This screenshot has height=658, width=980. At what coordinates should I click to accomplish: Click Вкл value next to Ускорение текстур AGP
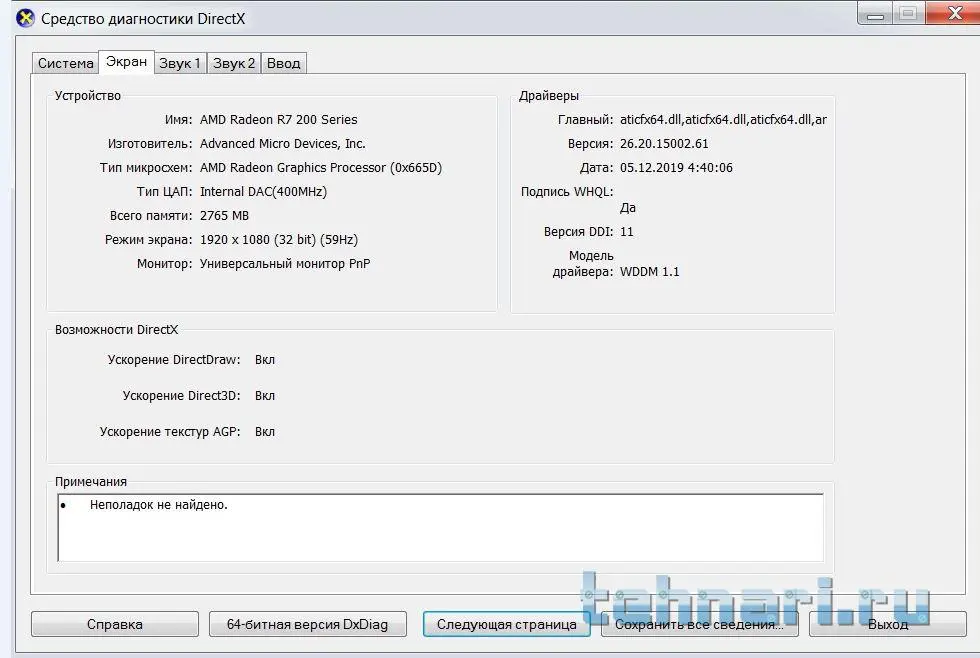[x=265, y=432]
